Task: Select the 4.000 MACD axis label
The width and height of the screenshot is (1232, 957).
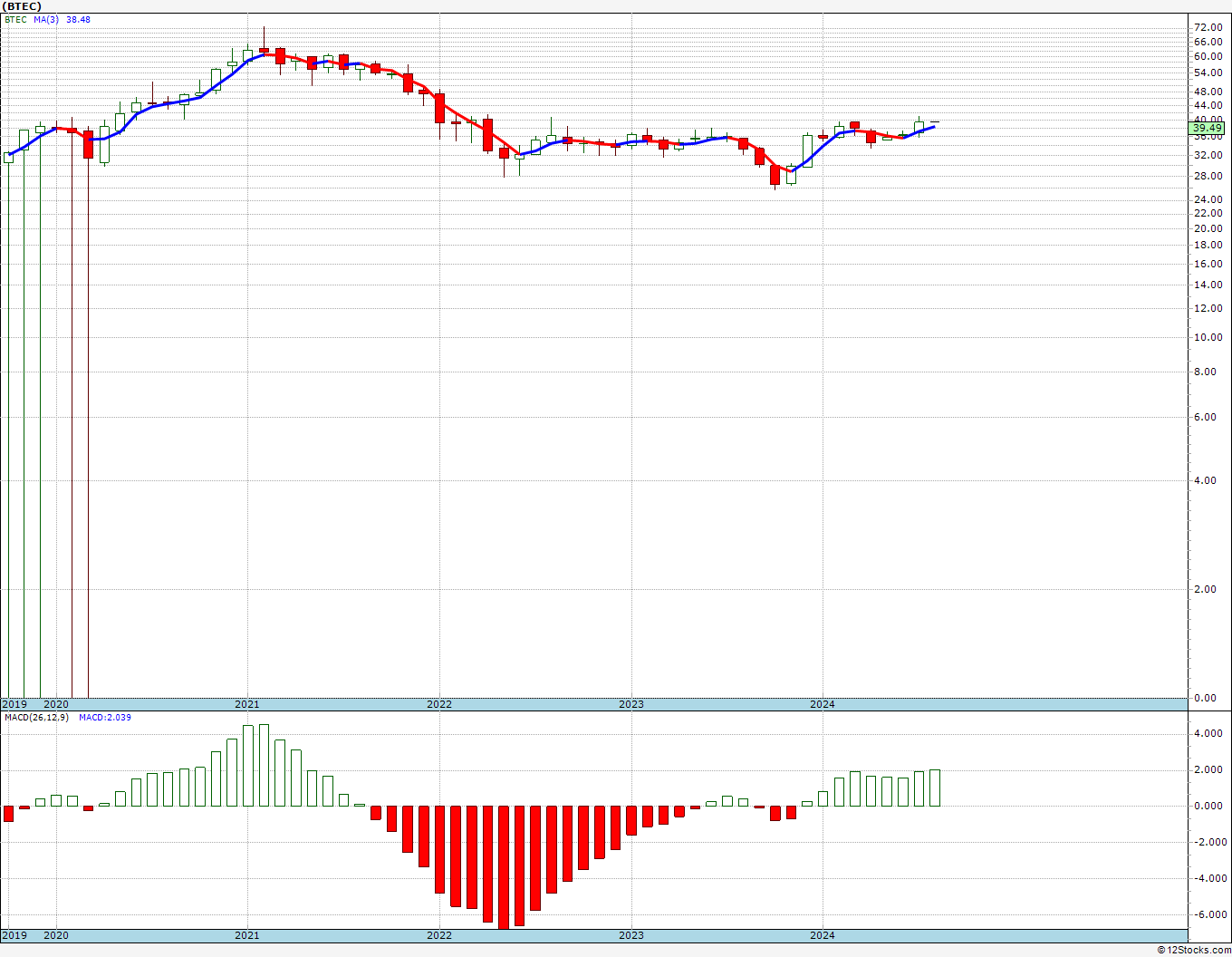Action: (x=1210, y=733)
